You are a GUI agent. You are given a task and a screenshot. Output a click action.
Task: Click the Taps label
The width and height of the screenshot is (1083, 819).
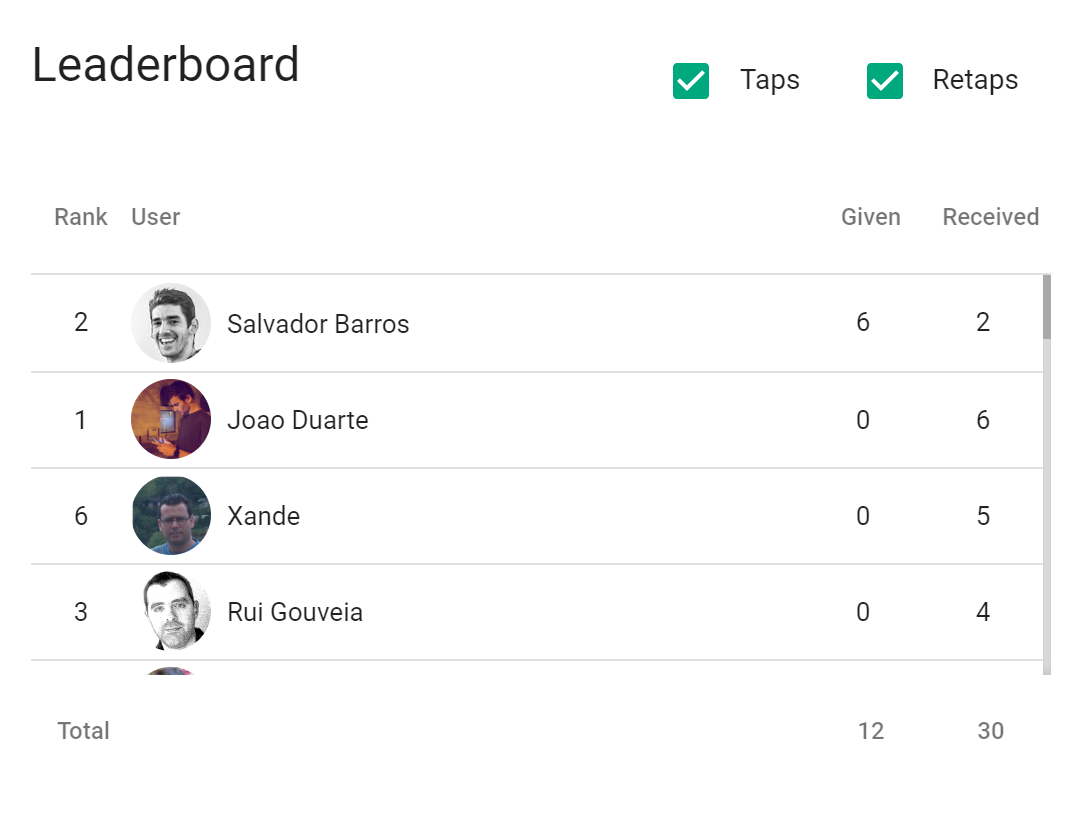click(x=769, y=80)
